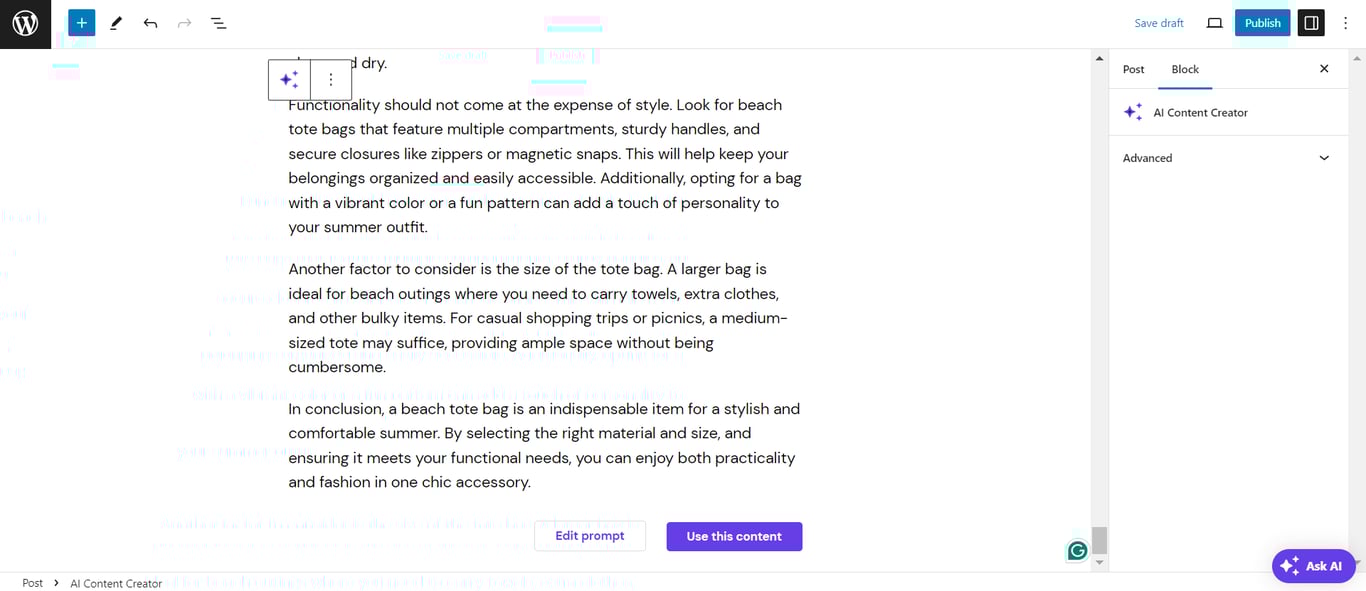Viewport: 1366px width, 591px height.
Task: Click Post in the breadcrumb bar
Action: [32, 582]
